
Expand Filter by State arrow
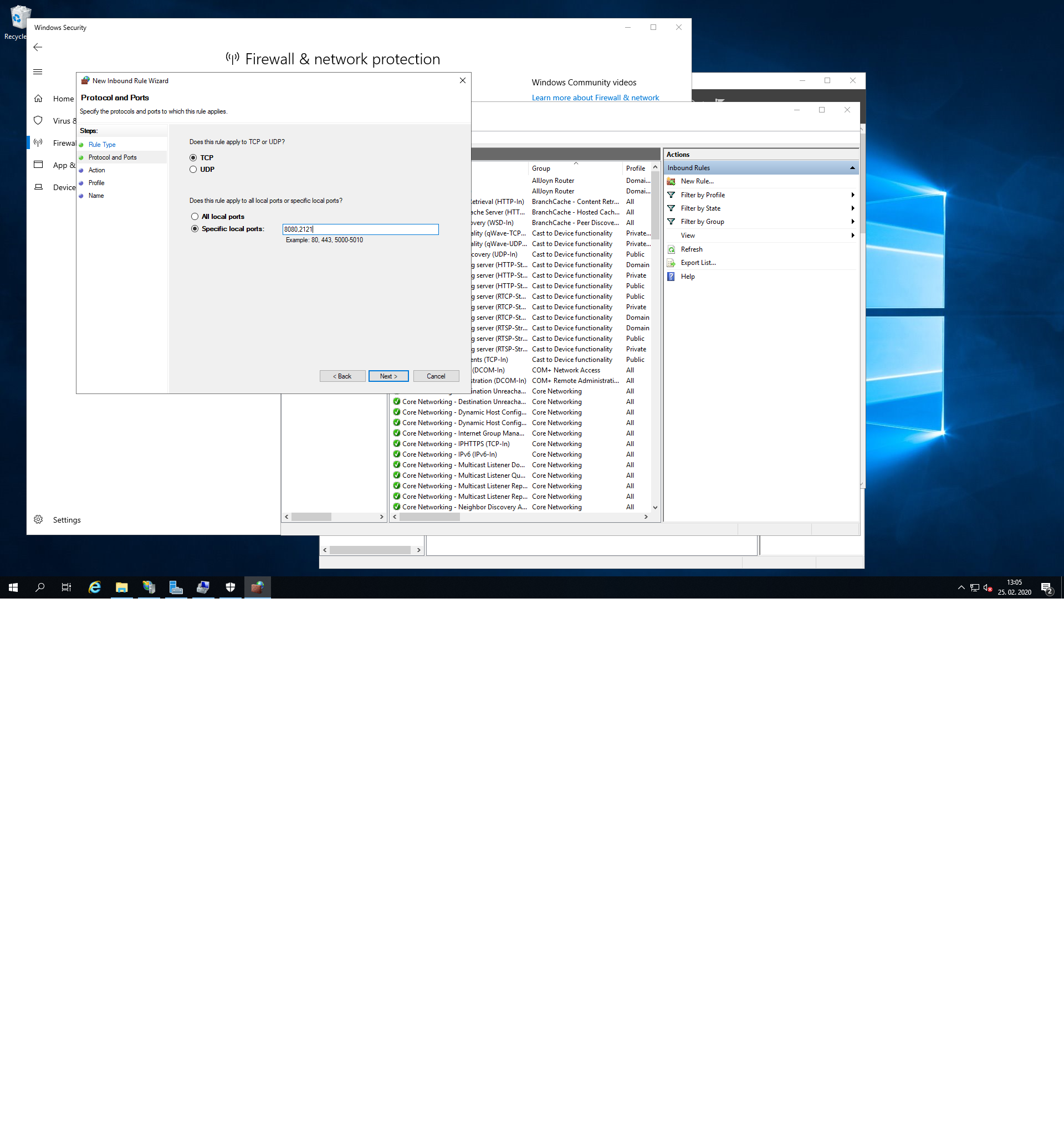pos(853,208)
